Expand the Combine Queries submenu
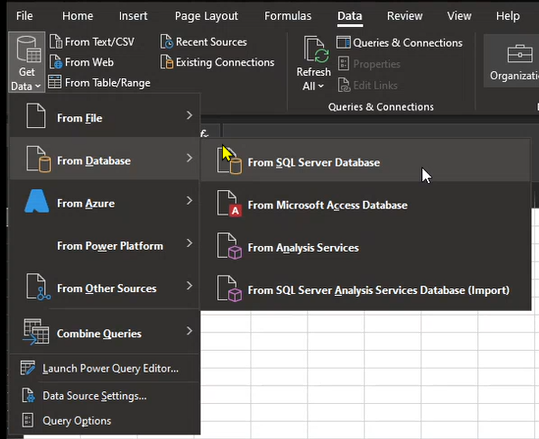 pos(104,332)
